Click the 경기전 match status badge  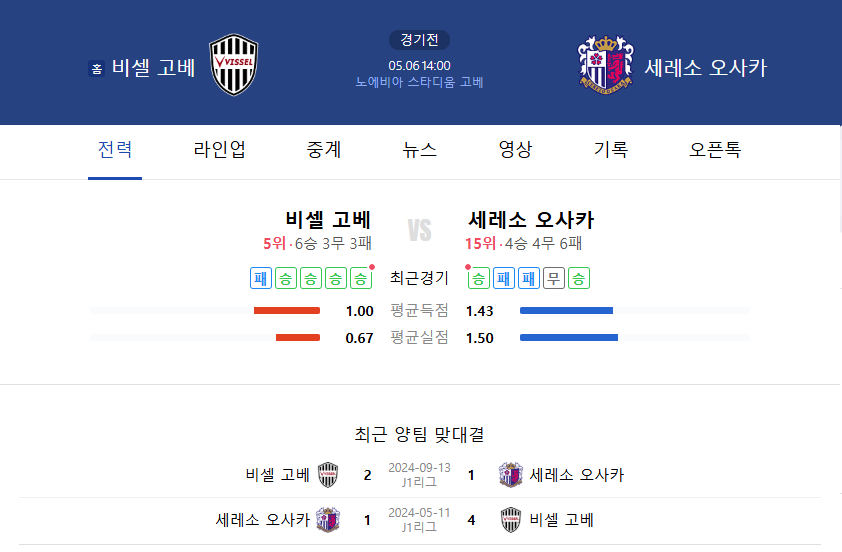(419, 40)
